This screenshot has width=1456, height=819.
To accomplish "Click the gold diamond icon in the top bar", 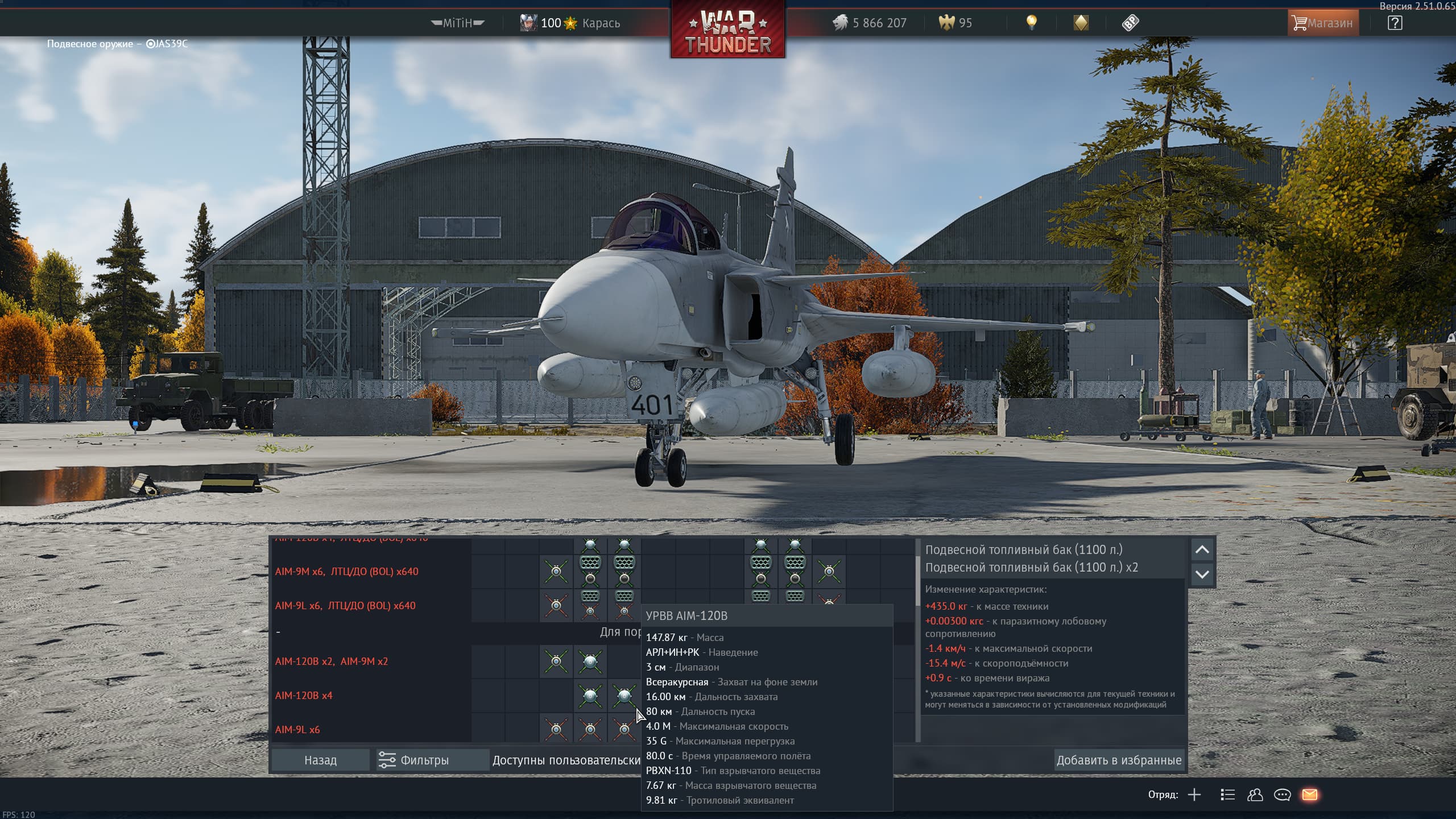I will pyautogui.click(x=1081, y=23).
